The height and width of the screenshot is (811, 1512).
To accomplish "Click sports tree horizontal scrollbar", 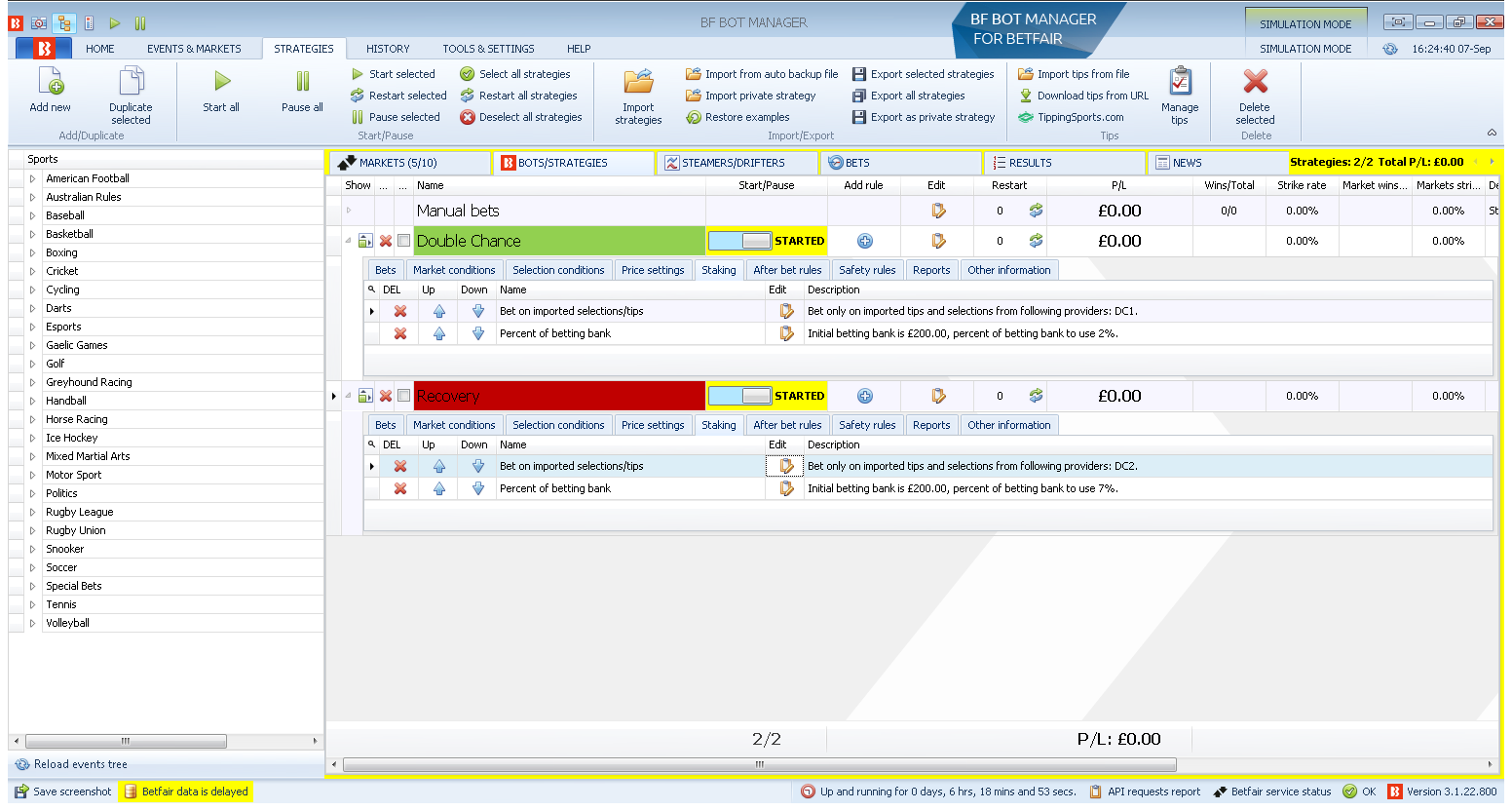I will tap(126, 741).
